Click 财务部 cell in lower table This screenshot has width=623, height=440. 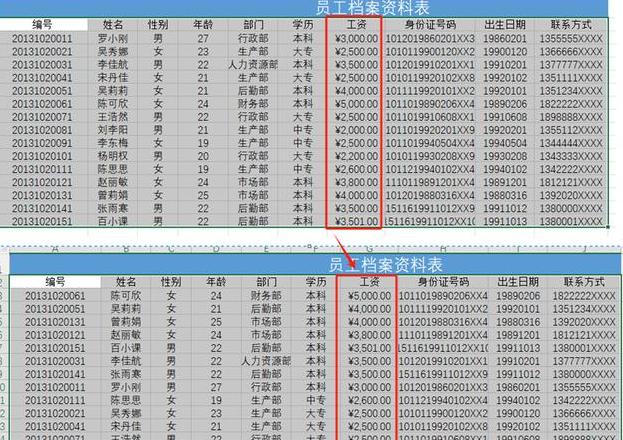pyautogui.click(x=266, y=296)
